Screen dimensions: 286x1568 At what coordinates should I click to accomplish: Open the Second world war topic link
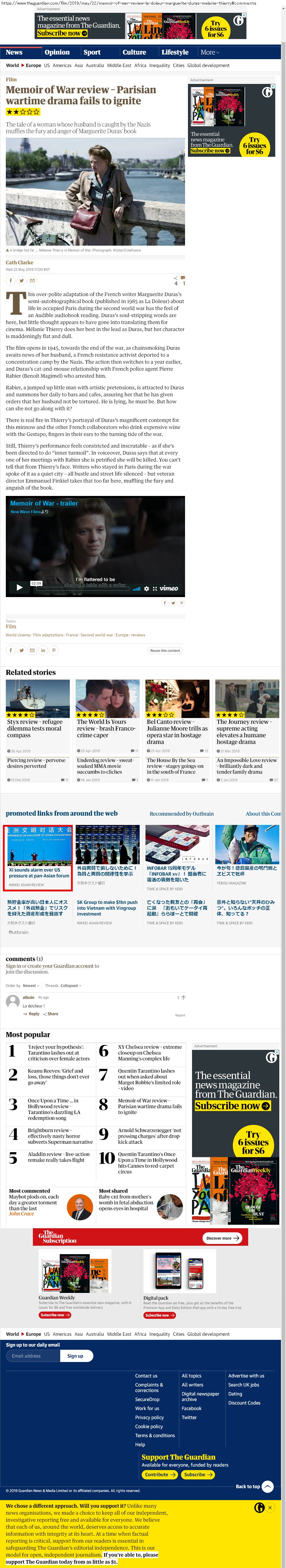(97, 635)
